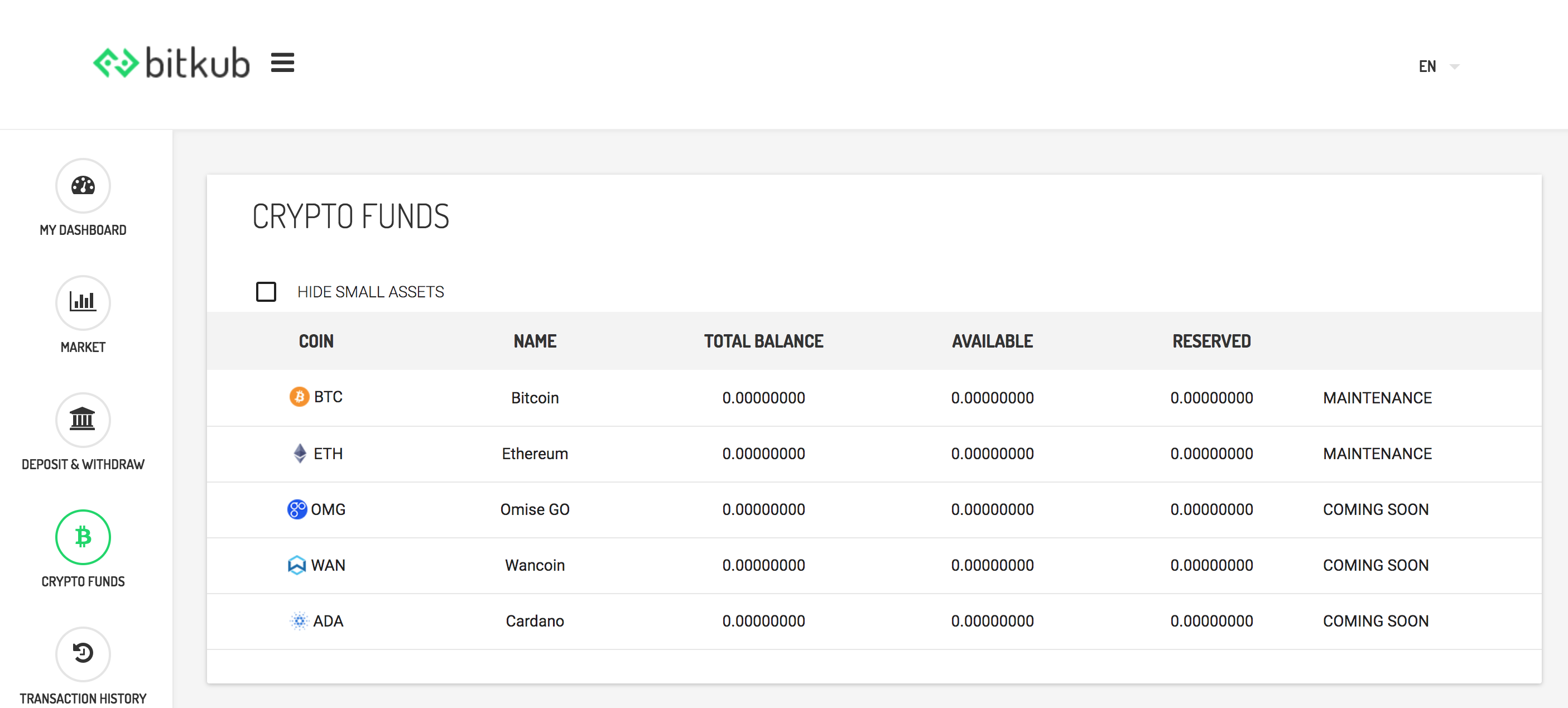The width and height of the screenshot is (1568, 708).
Task: Click COMING SOON for Cardano row
Action: 1375,621
